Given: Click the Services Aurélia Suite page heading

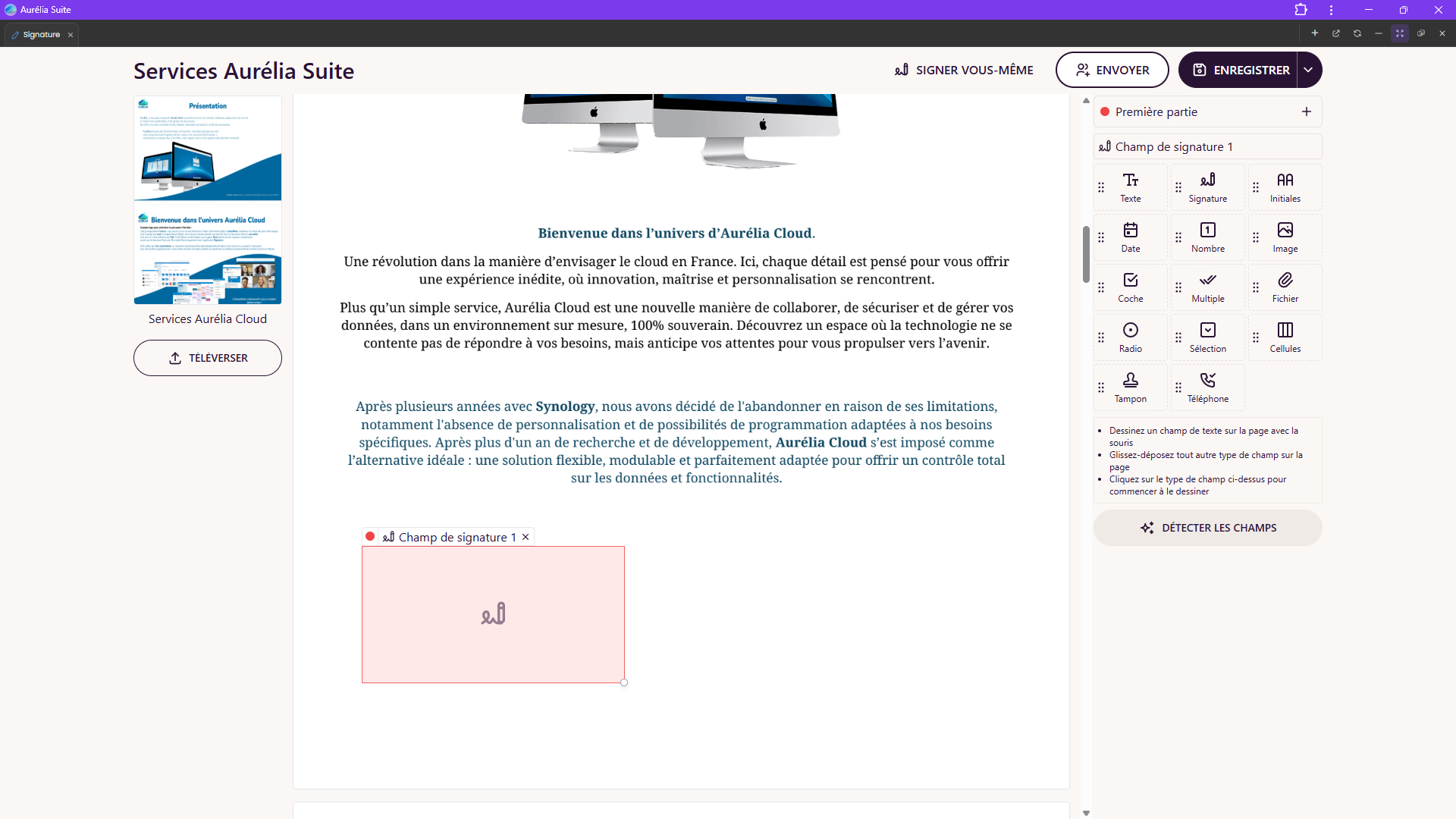Looking at the screenshot, I should (x=244, y=71).
